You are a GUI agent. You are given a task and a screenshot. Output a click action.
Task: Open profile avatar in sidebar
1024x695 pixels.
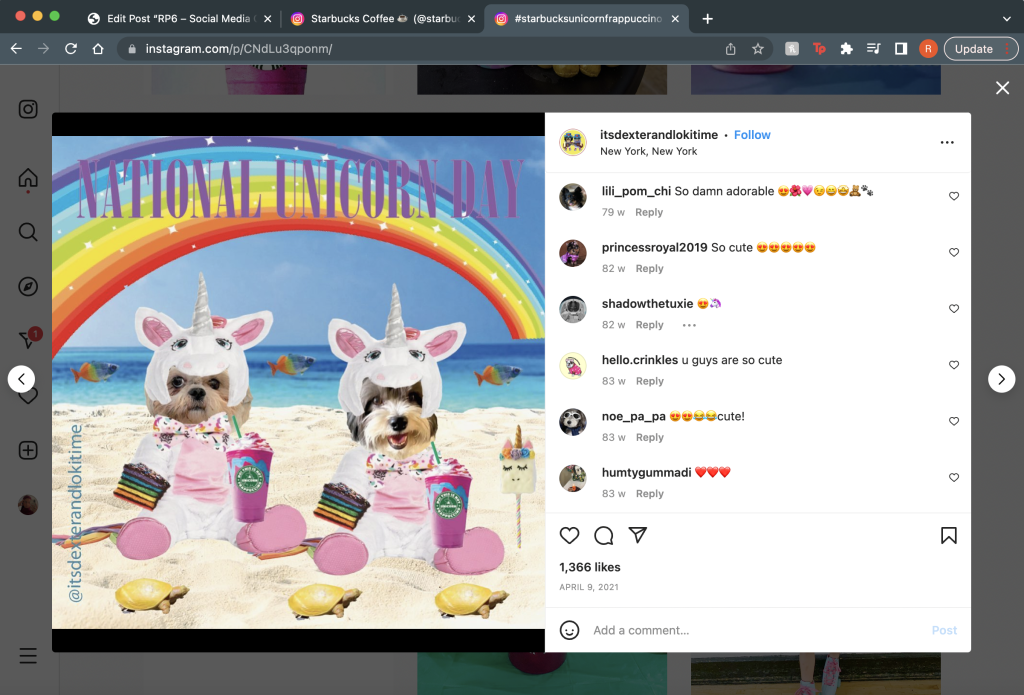(28, 504)
